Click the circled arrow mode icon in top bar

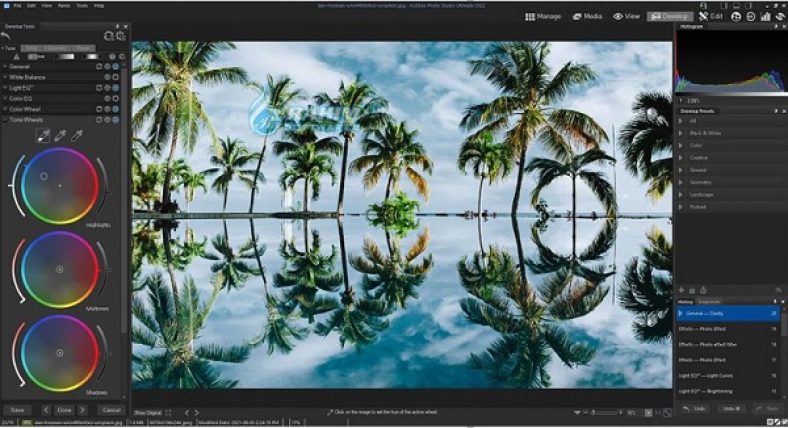pyautogui.click(x=751, y=17)
